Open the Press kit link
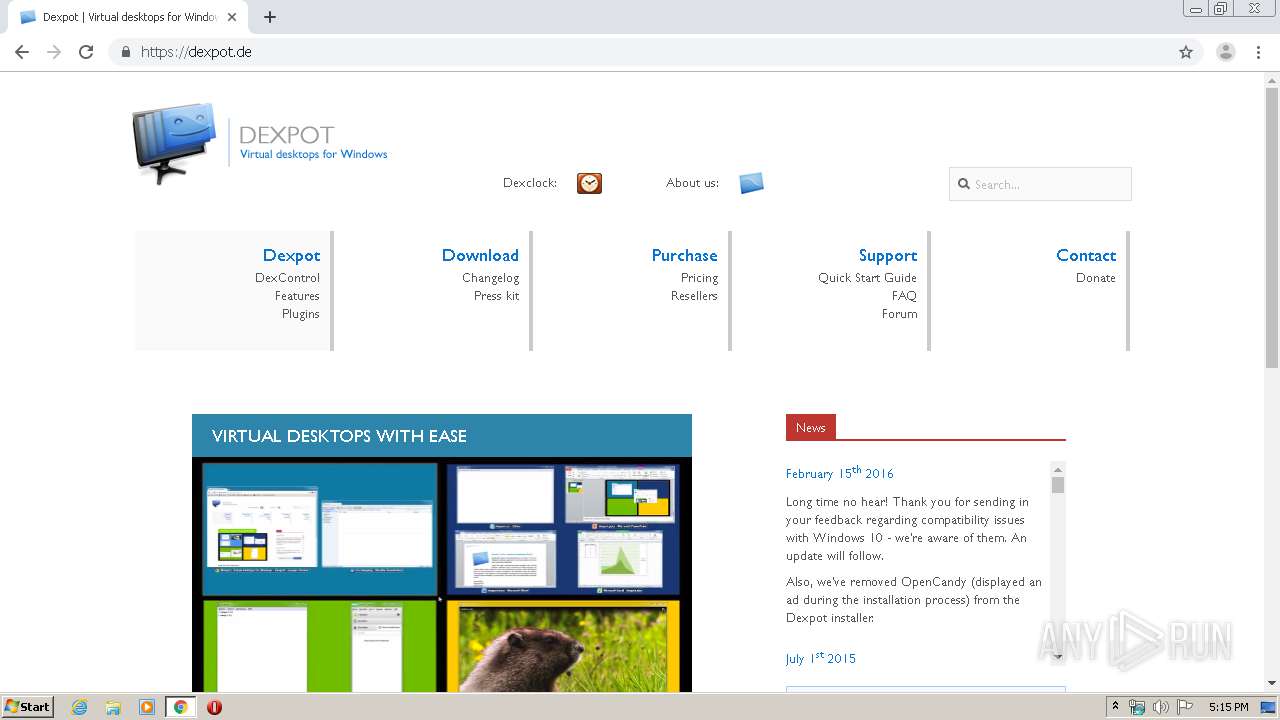1280x720 pixels. click(x=496, y=296)
